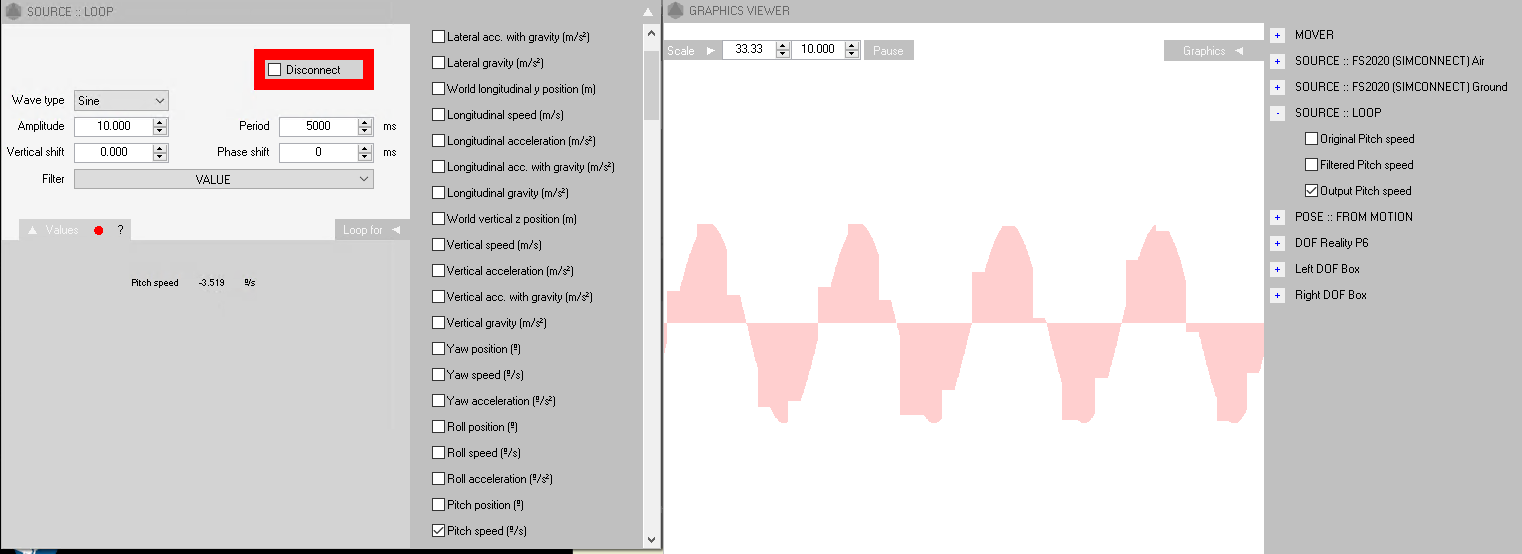Image resolution: width=1522 pixels, height=554 pixels.
Task: Check Pitch position checkbox
Action: pos(438,505)
